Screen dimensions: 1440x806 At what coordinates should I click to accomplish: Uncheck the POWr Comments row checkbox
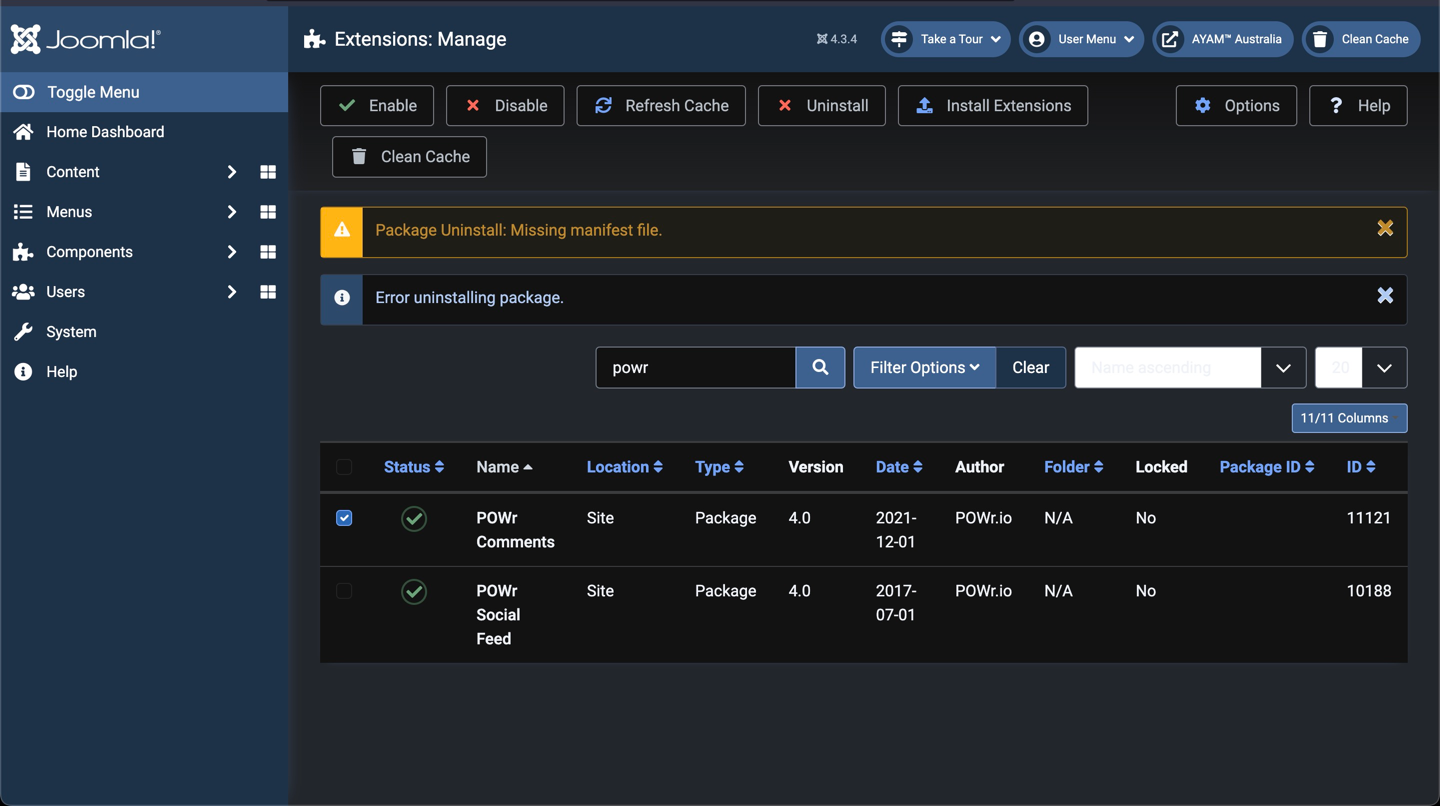tap(344, 518)
